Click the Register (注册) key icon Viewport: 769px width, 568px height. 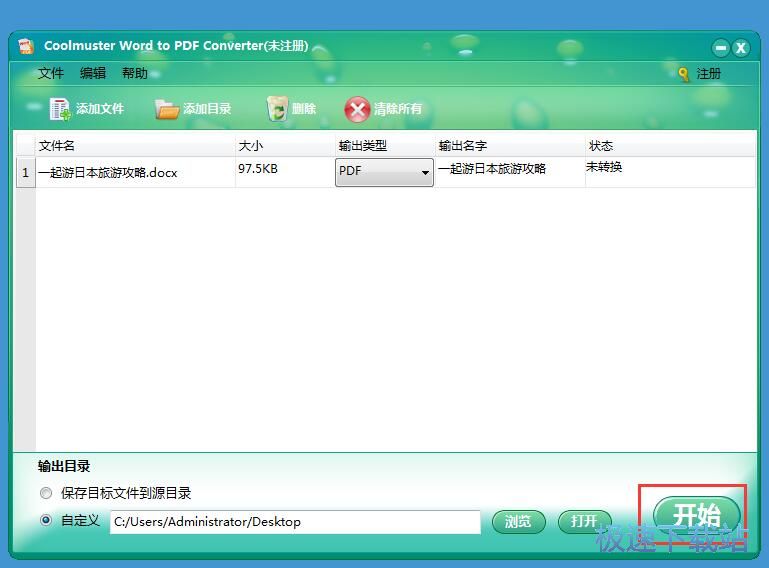point(684,75)
